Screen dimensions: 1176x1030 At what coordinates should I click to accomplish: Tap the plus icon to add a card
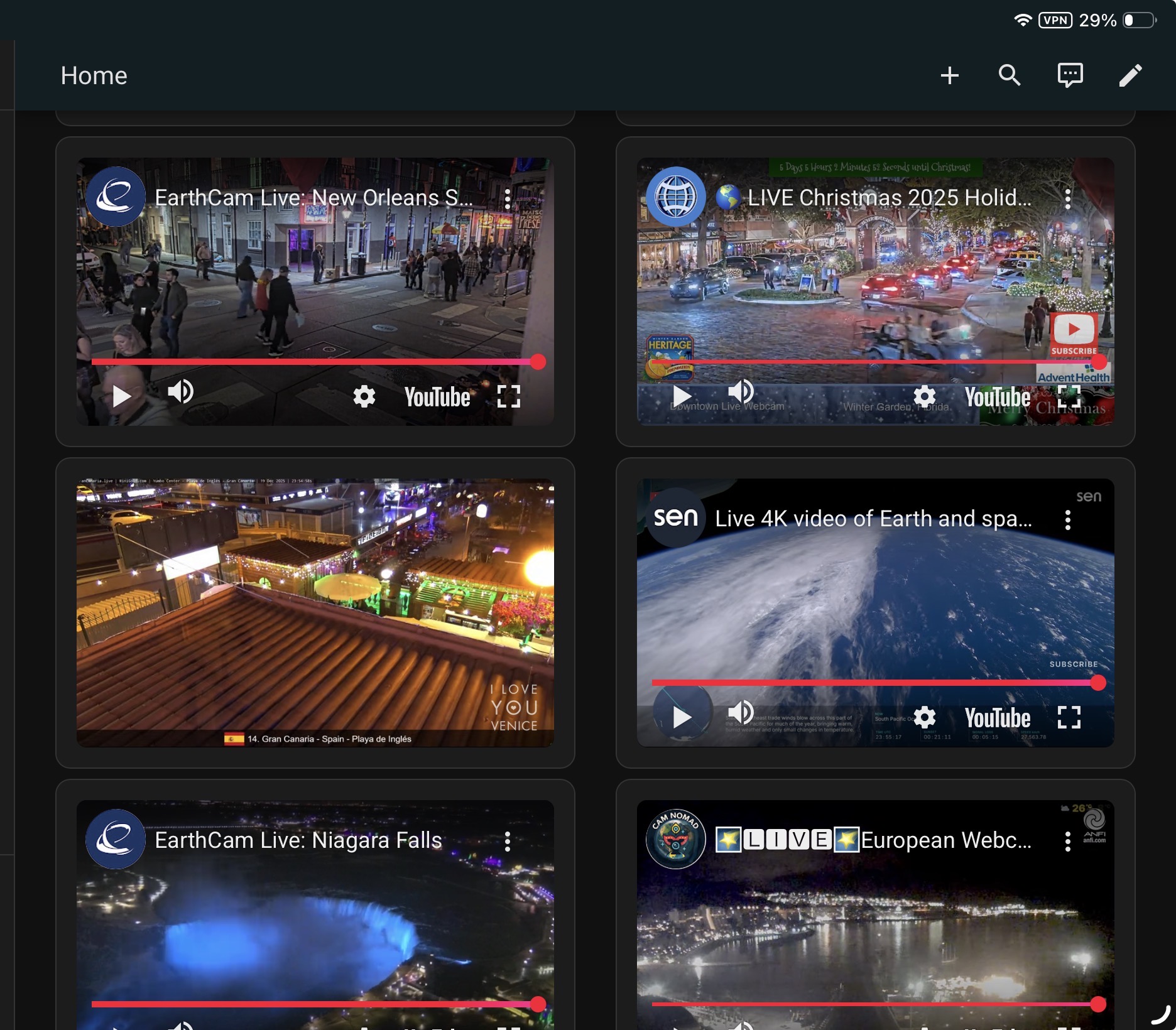tap(949, 75)
